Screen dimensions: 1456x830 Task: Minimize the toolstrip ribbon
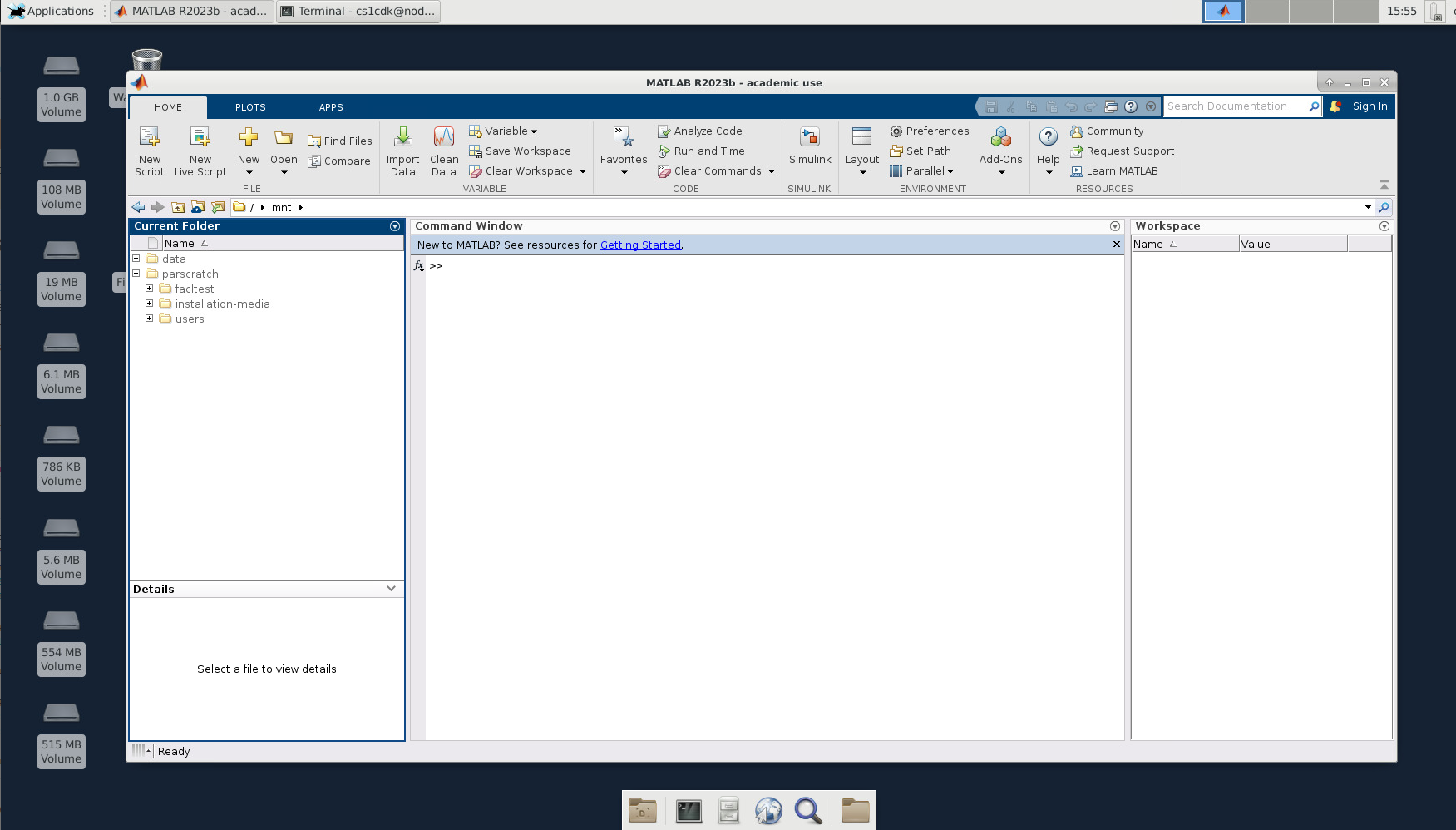(x=1384, y=185)
